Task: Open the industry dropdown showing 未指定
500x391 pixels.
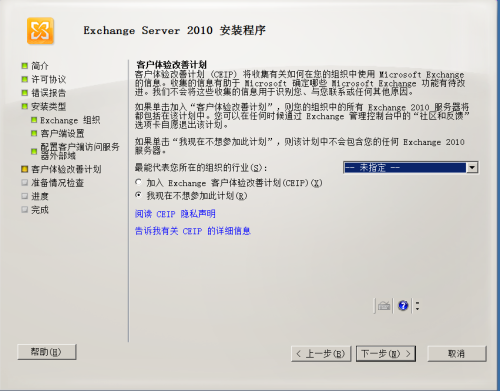Action: coord(411,167)
